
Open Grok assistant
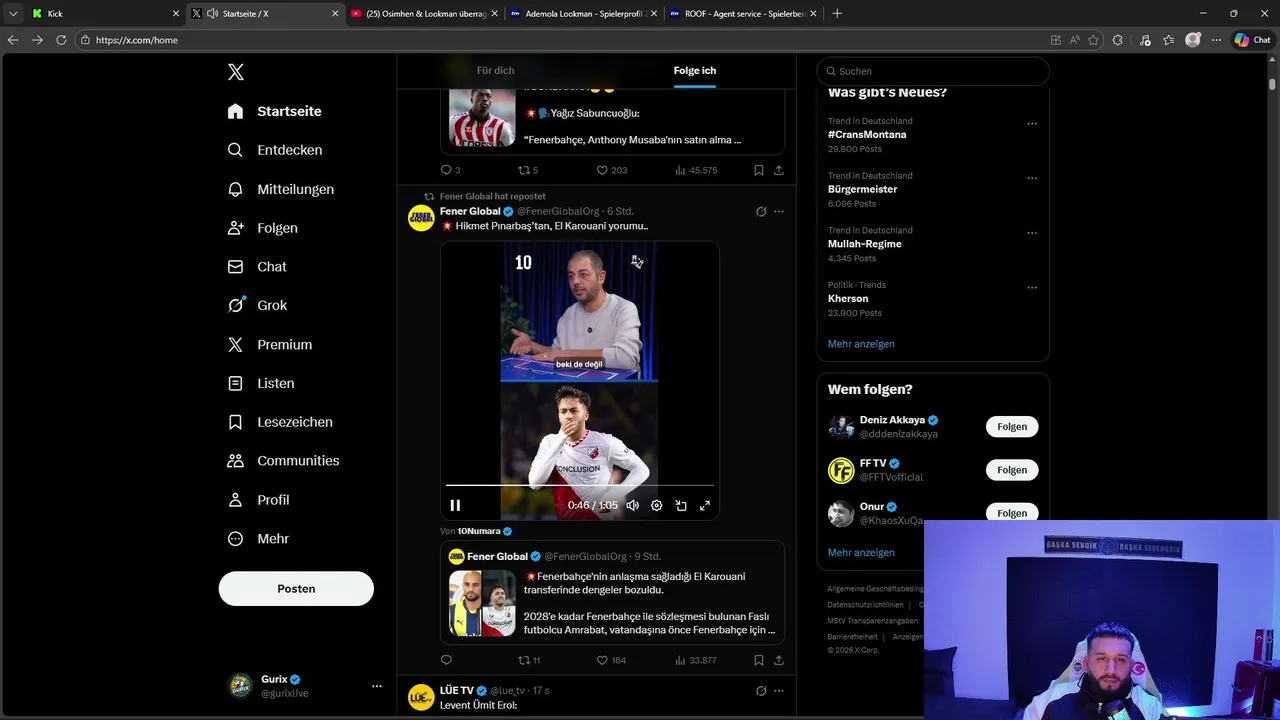[x=257, y=306]
